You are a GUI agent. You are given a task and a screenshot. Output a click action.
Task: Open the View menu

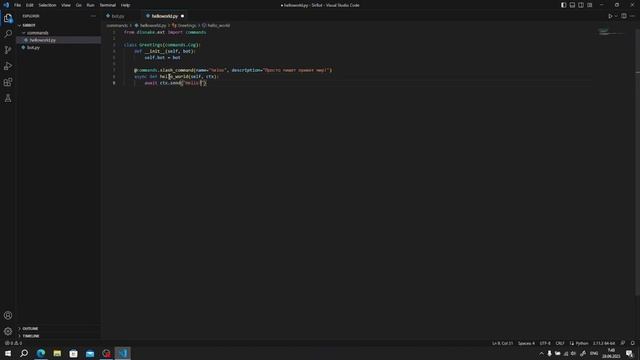coord(66,5)
